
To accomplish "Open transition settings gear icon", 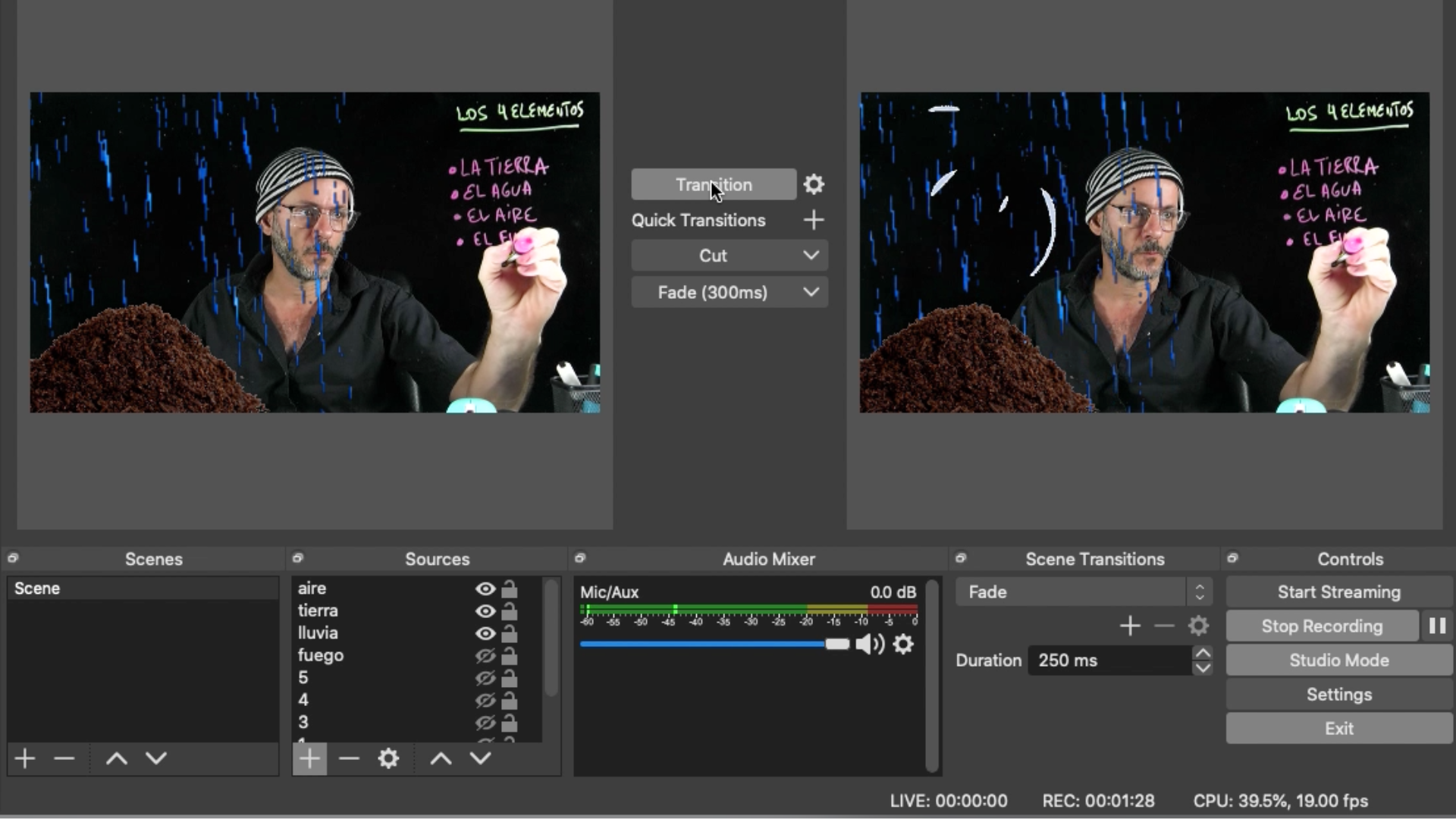I will pyautogui.click(x=814, y=184).
